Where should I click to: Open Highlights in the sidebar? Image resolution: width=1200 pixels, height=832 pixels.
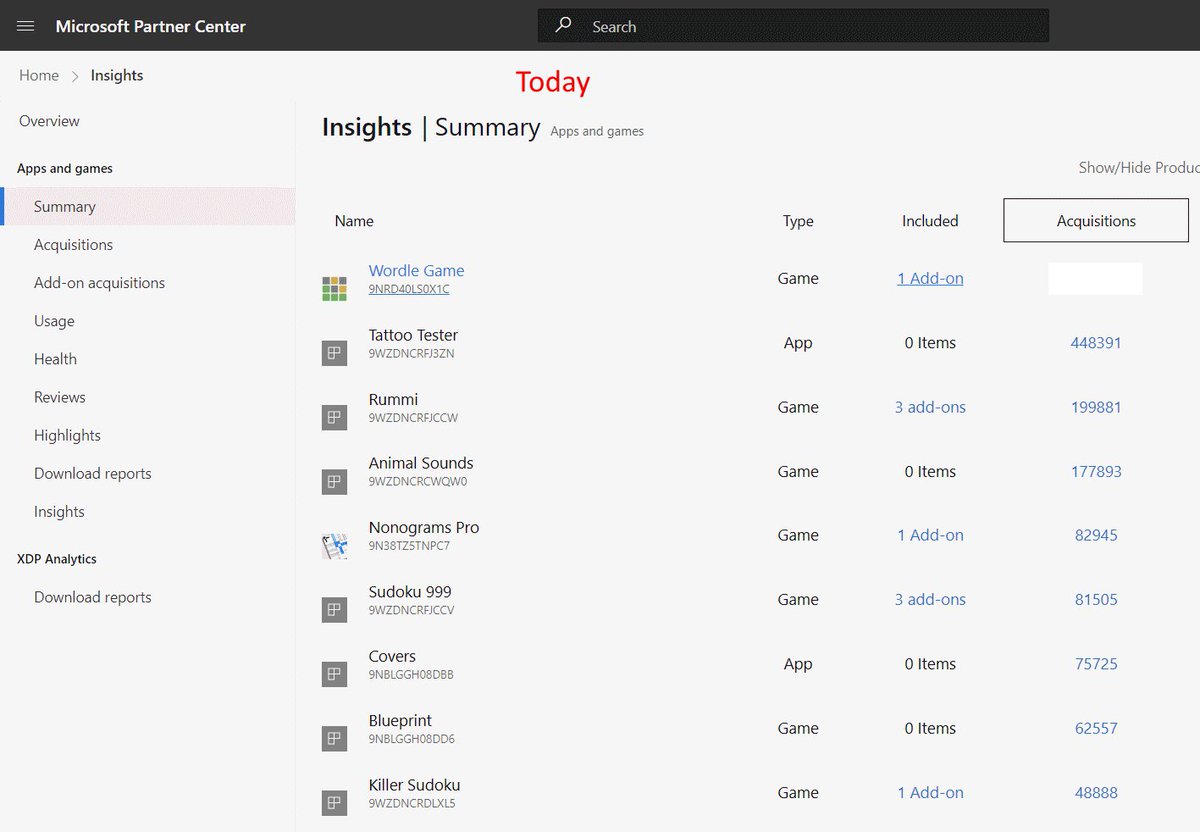point(67,435)
